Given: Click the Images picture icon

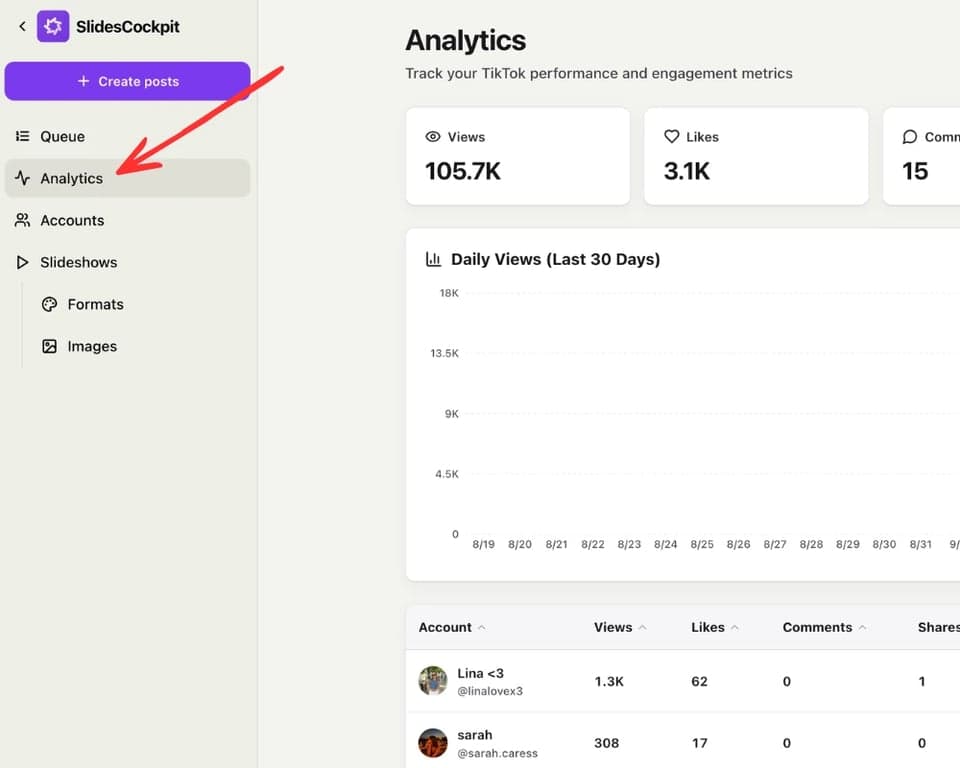Looking at the screenshot, I should pos(50,347).
